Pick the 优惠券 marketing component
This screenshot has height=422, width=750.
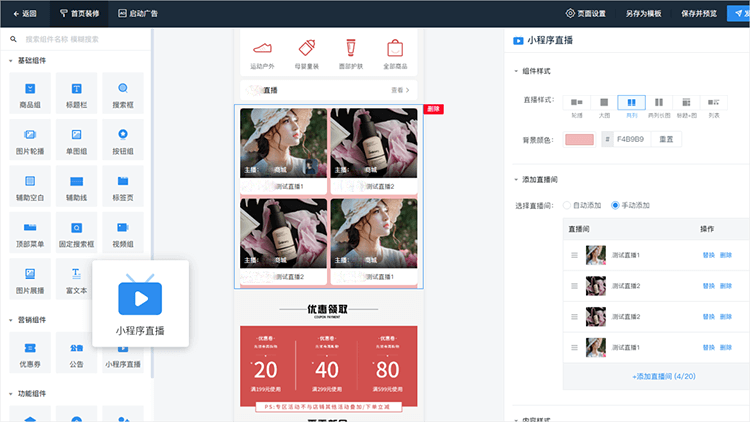(x=30, y=352)
